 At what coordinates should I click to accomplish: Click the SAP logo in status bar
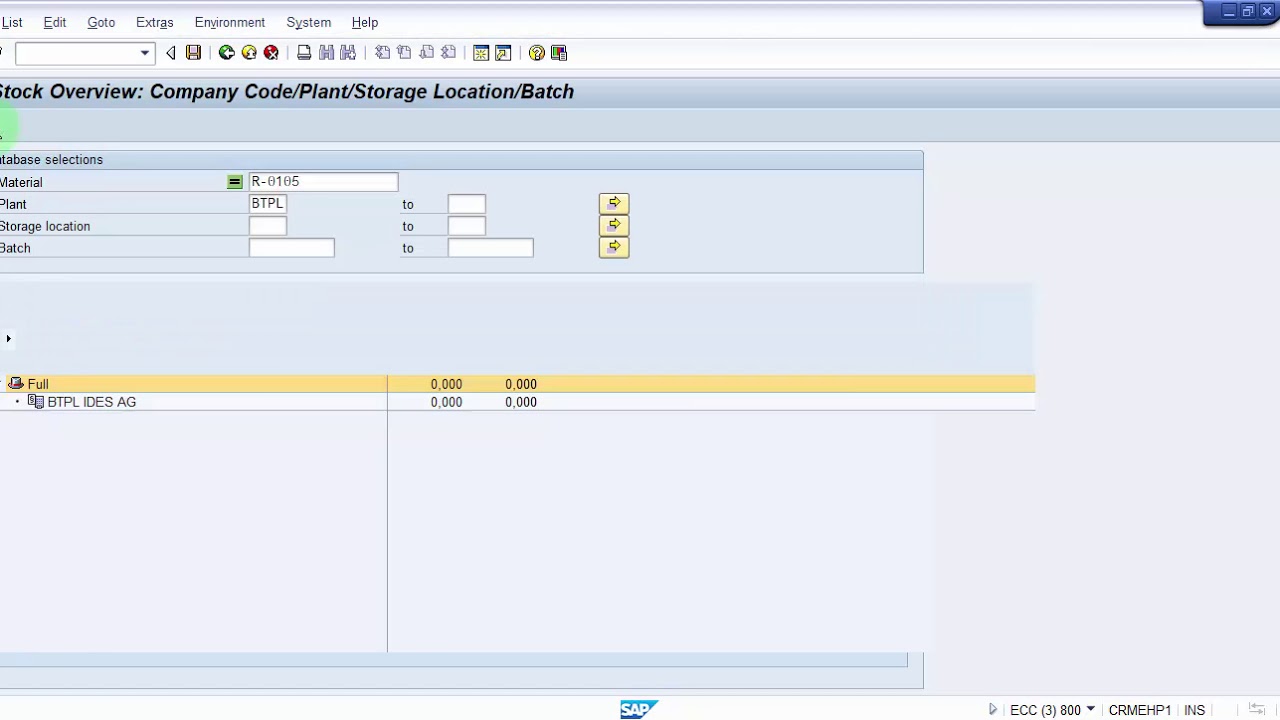pos(639,709)
